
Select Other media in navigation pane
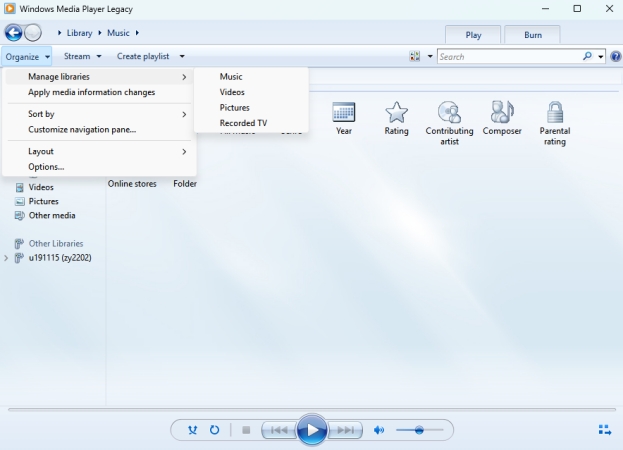pos(52,216)
